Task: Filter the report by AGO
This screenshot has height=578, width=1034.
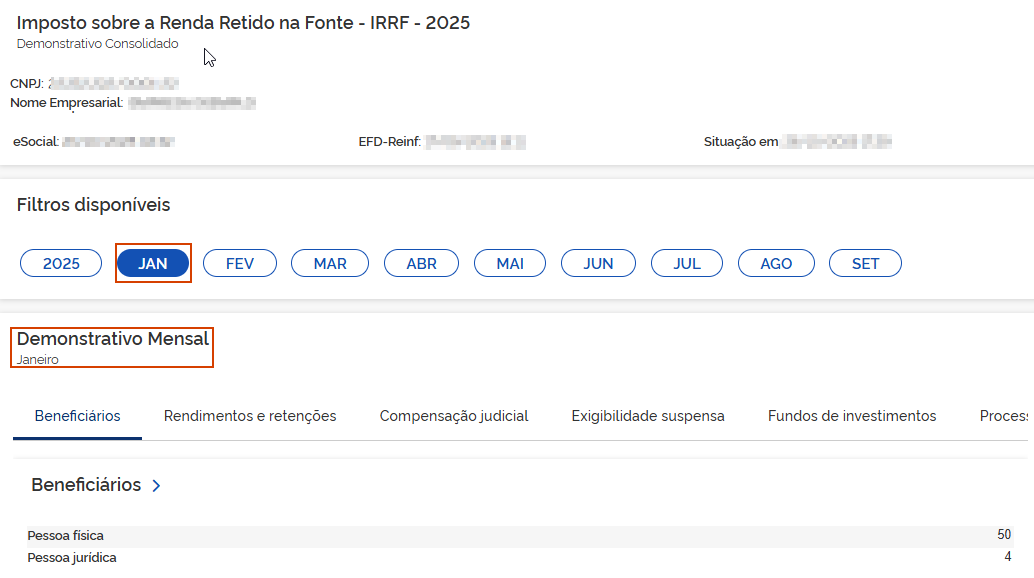Action: [x=776, y=263]
